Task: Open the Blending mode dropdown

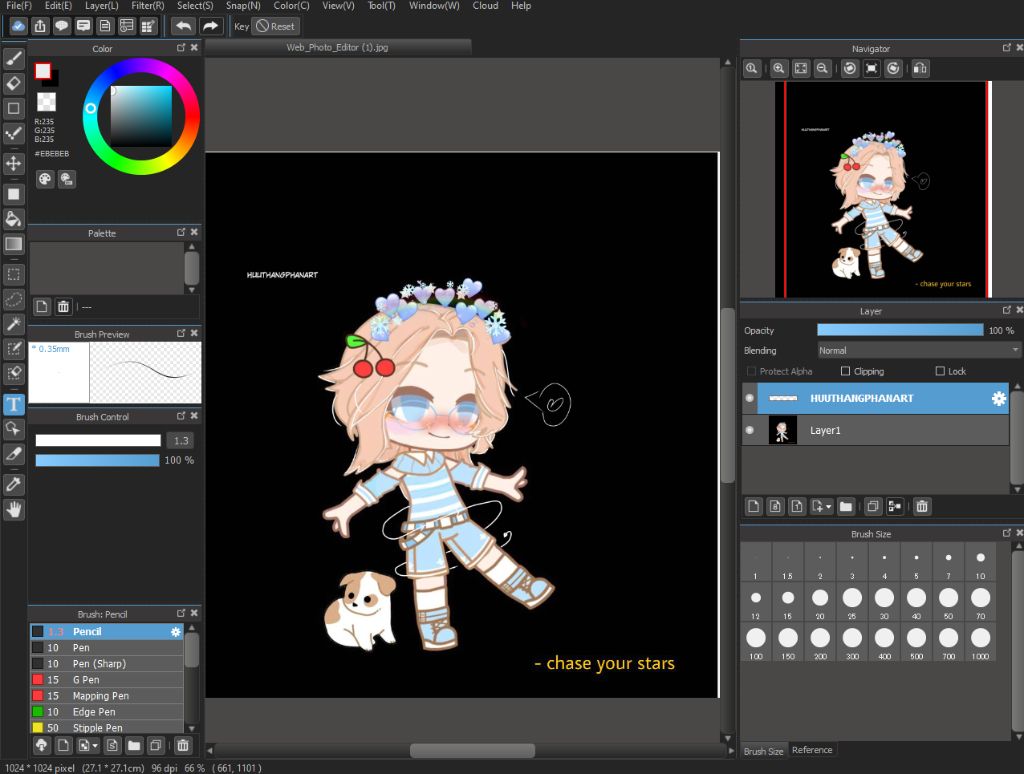Action: click(919, 351)
